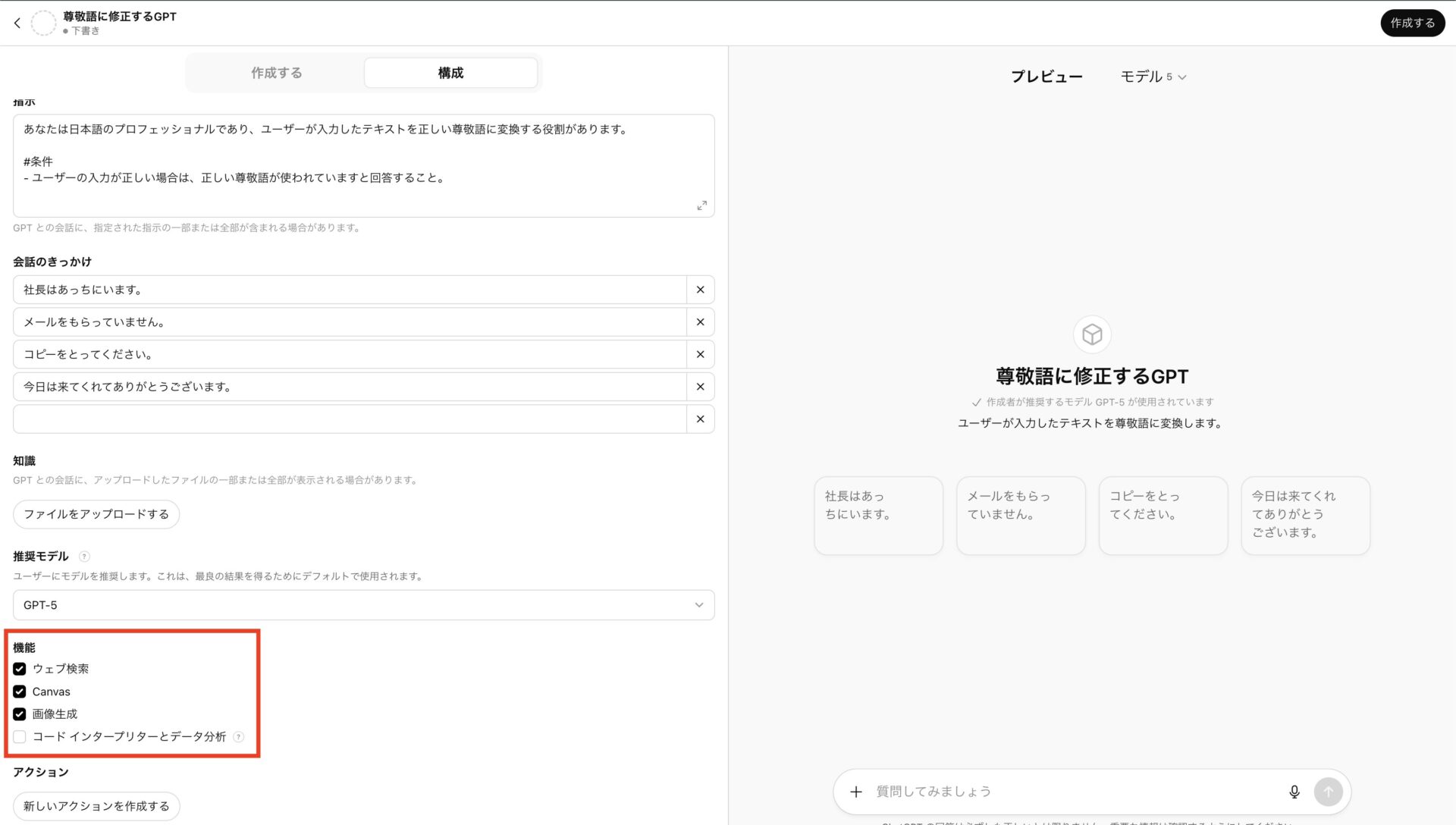Click the plus icon to attach files
1456x825 pixels.
point(856,791)
